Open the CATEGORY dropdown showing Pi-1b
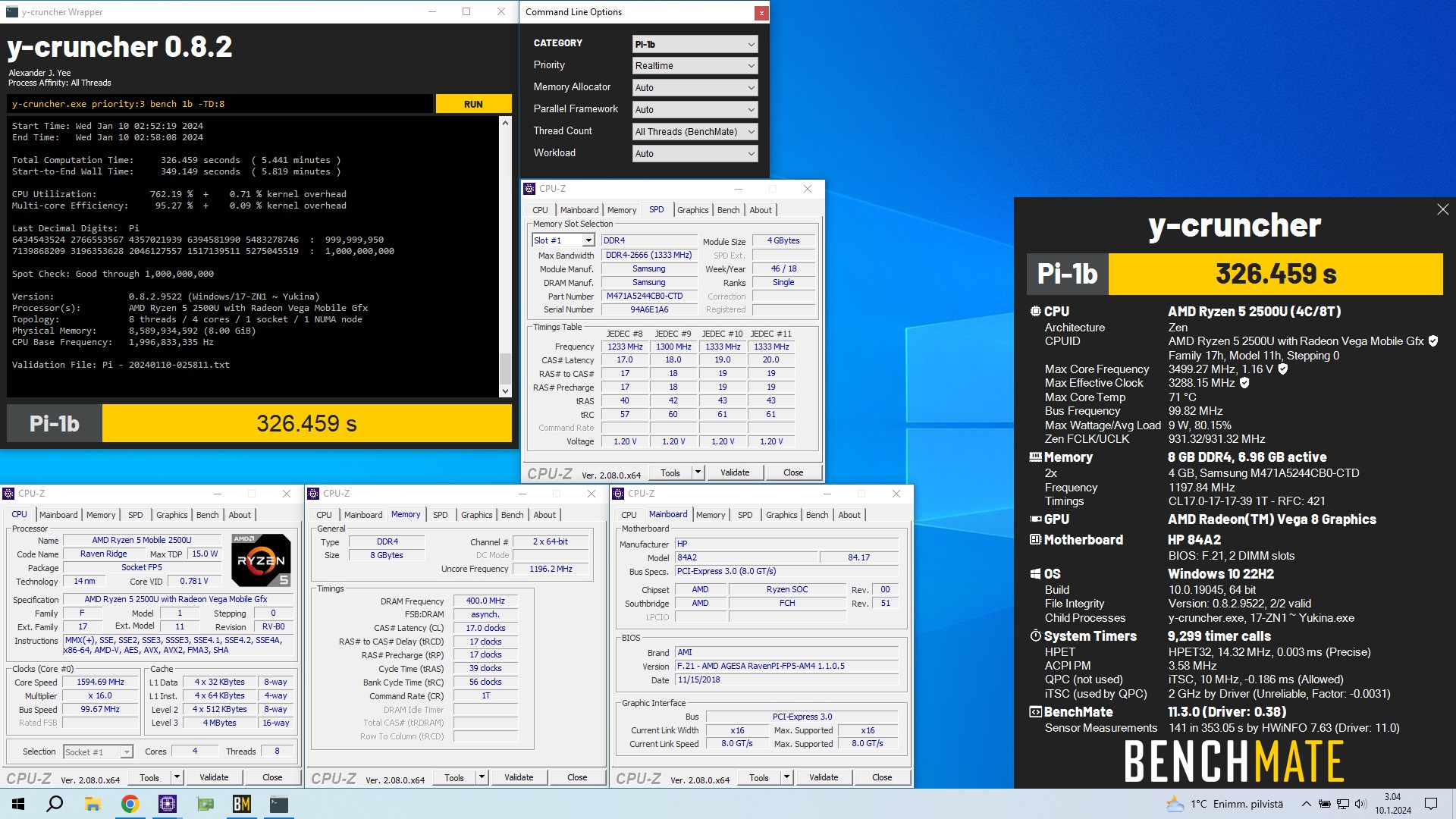The height and width of the screenshot is (819, 1456). pyautogui.click(x=695, y=44)
